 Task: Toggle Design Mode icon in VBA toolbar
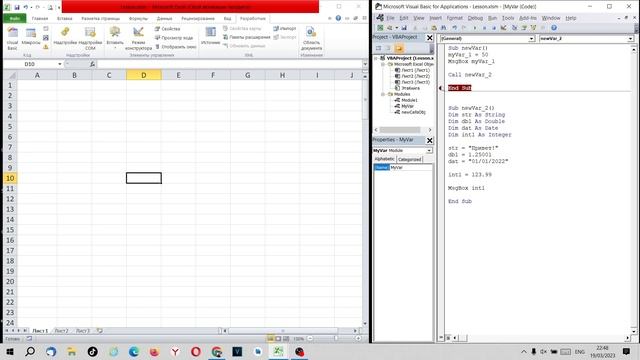pos(504,28)
